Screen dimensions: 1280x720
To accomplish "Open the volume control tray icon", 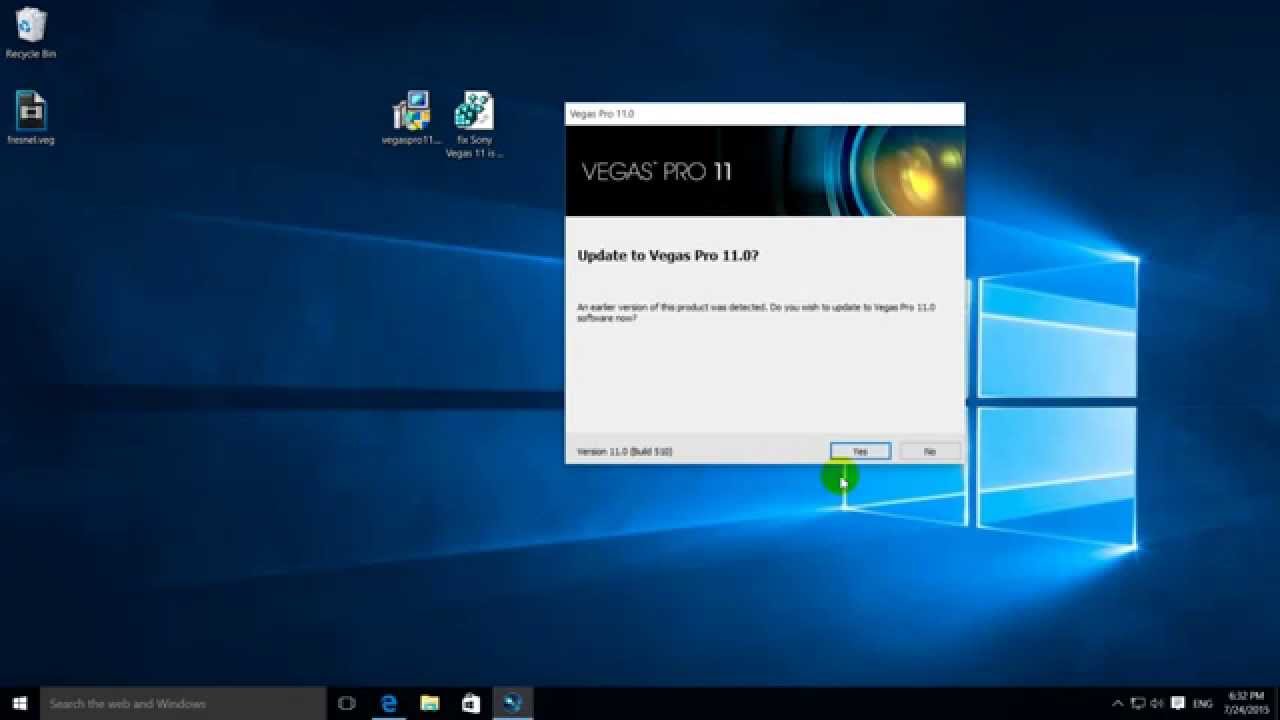I will tap(1157, 703).
